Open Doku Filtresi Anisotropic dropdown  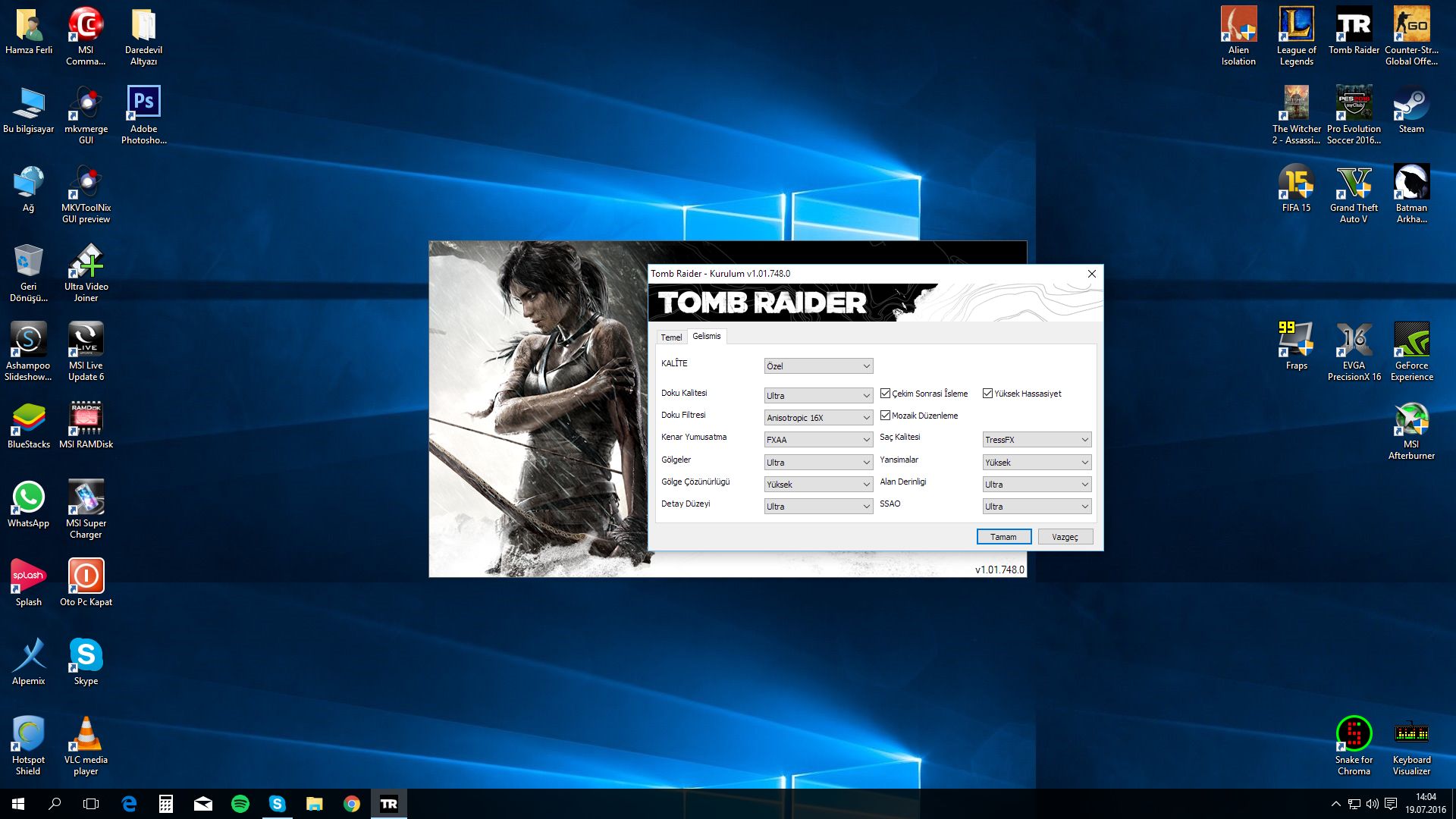(x=818, y=418)
